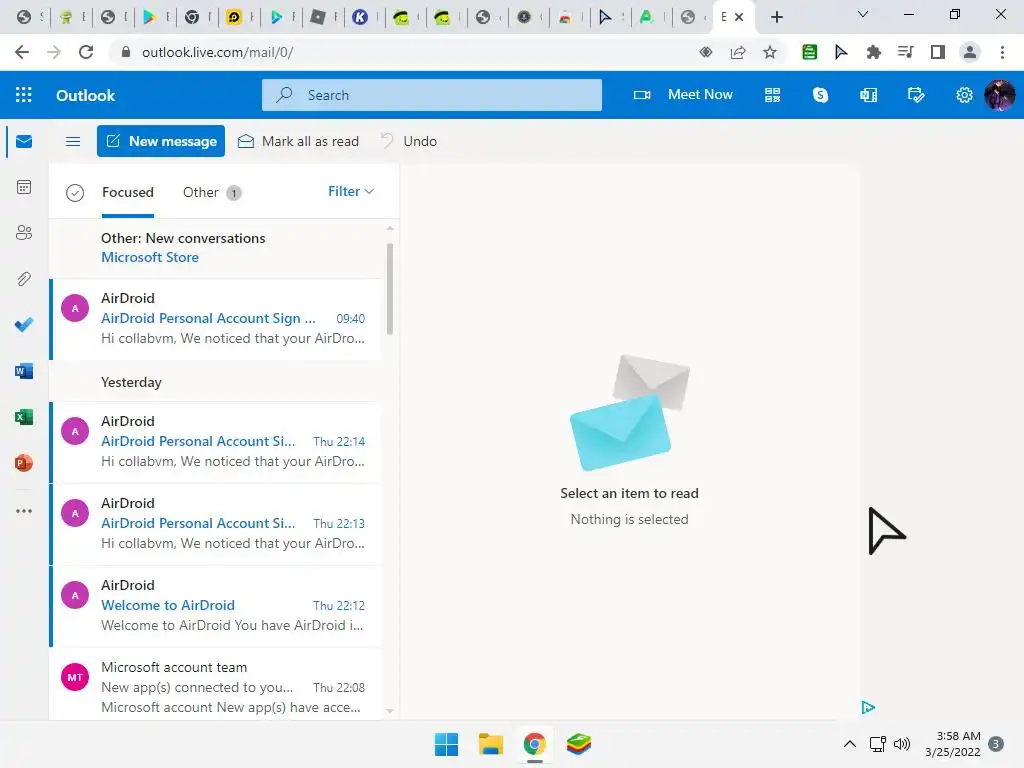
Task: Toggle the select all messages circle
Action: coord(75,193)
